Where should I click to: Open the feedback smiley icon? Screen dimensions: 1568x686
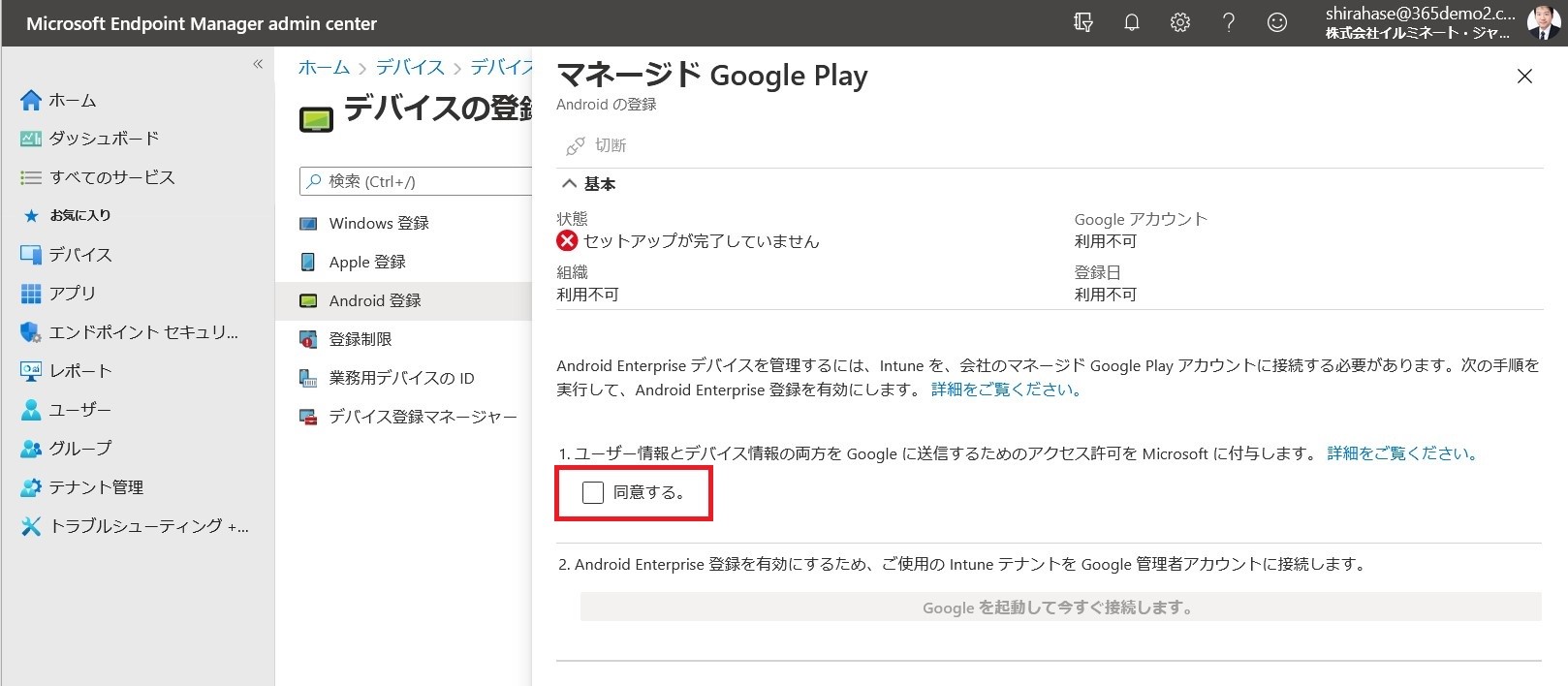[1277, 22]
